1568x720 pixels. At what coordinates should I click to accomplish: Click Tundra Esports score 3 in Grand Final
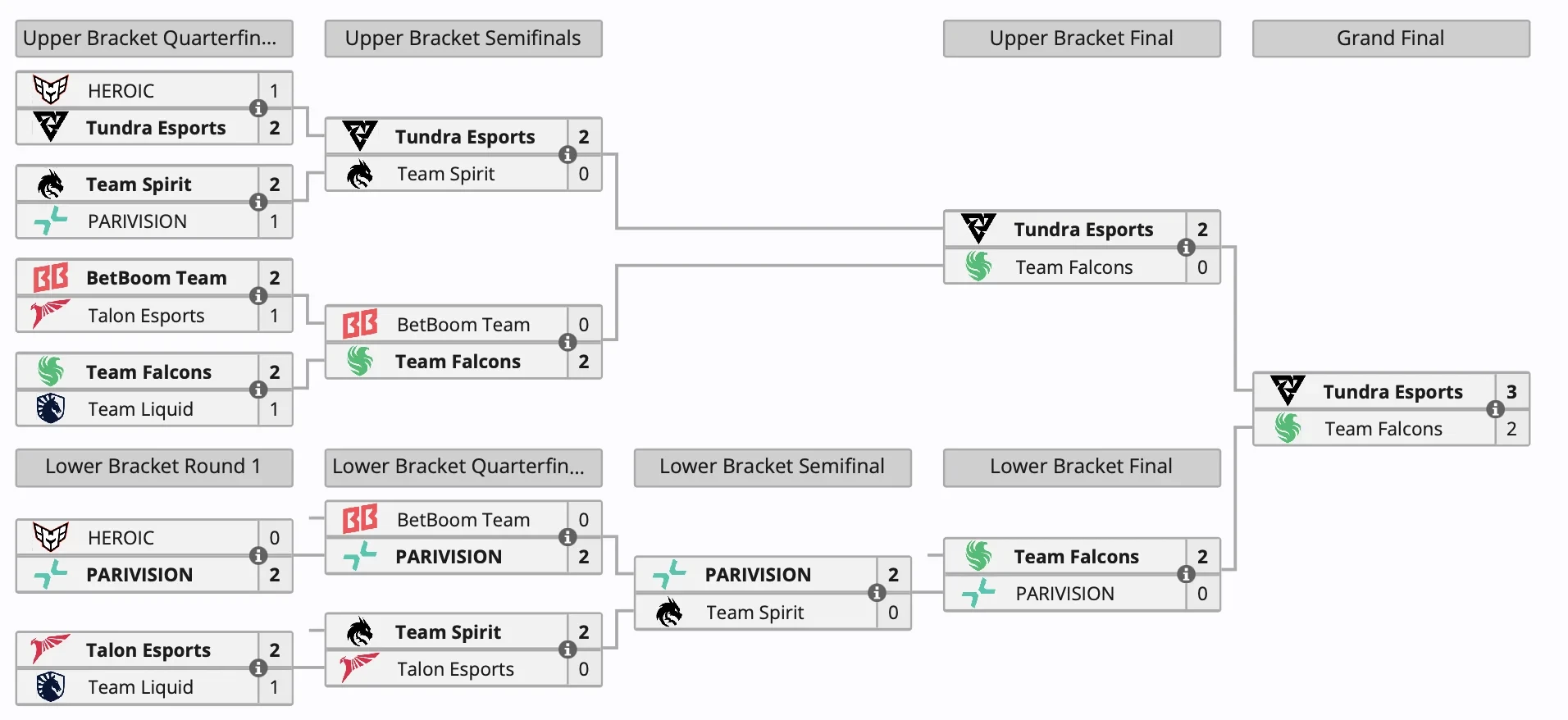pos(1511,391)
